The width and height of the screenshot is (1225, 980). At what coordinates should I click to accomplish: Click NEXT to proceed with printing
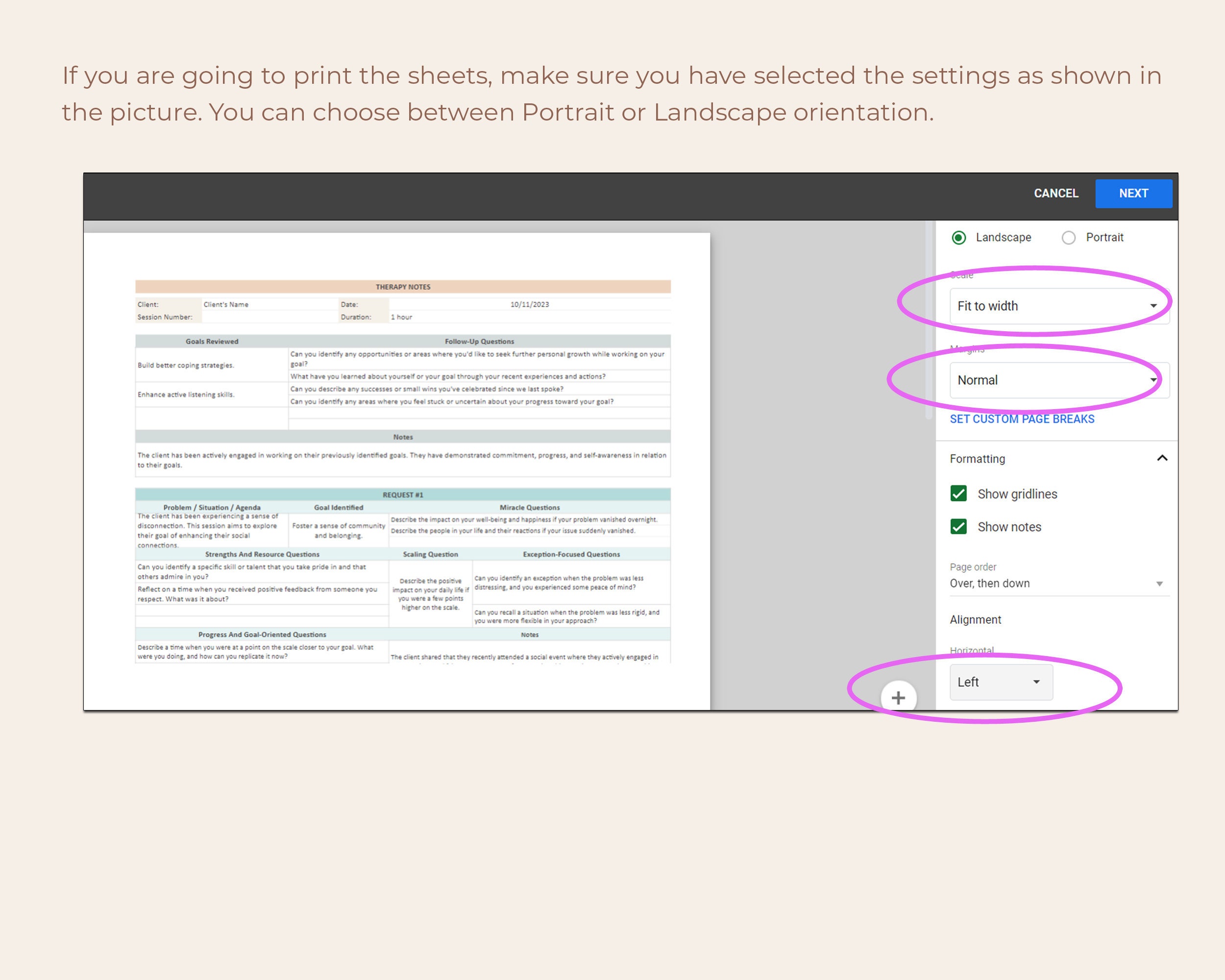coord(1133,193)
